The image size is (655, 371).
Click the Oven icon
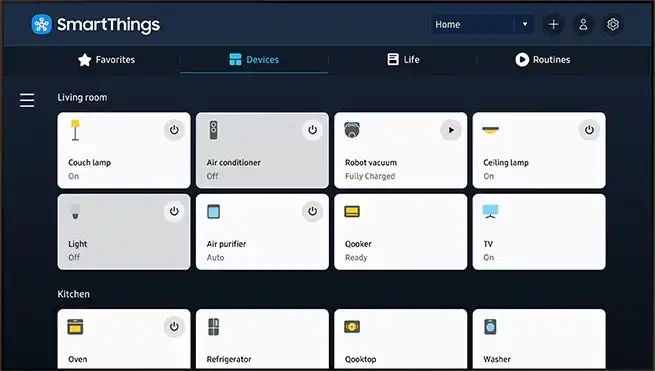[75, 327]
